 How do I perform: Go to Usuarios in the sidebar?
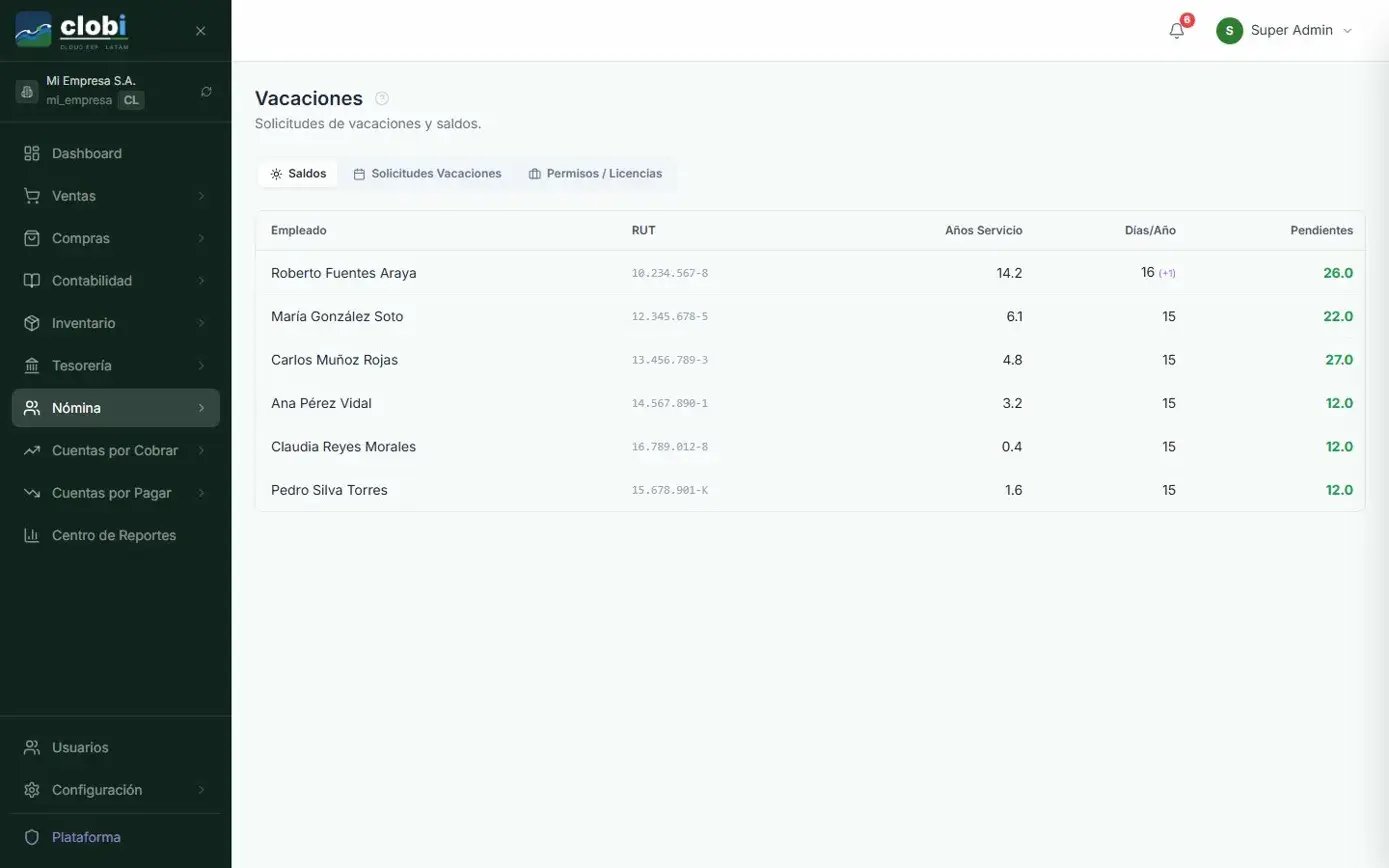80,747
